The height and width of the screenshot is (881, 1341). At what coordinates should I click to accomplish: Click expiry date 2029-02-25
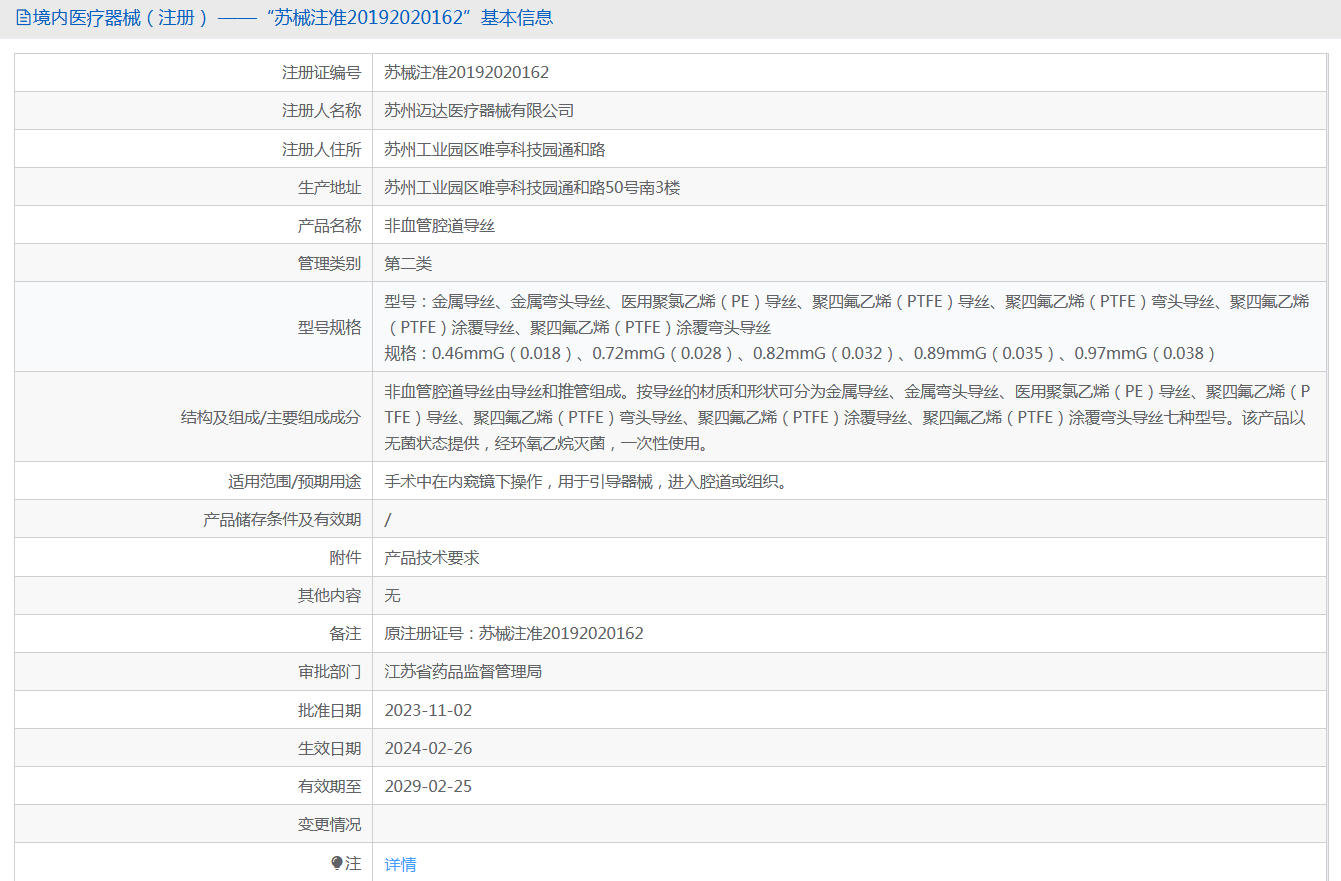point(428,786)
